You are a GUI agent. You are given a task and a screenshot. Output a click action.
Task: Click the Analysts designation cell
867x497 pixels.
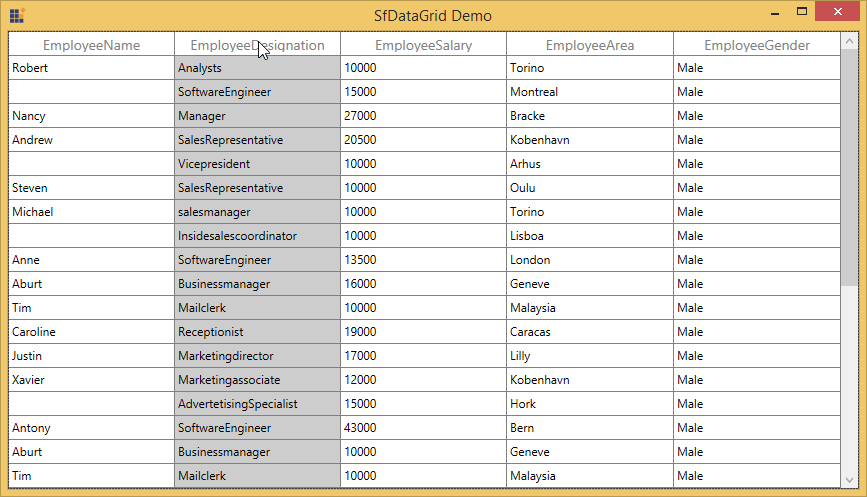(x=257, y=68)
